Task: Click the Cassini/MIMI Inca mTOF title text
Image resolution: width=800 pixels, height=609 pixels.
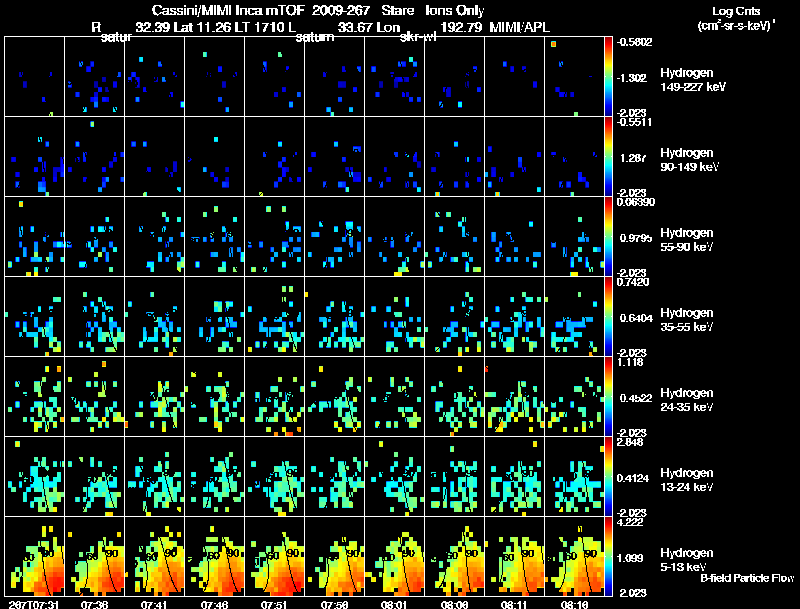Action: (x=228, y=11)
